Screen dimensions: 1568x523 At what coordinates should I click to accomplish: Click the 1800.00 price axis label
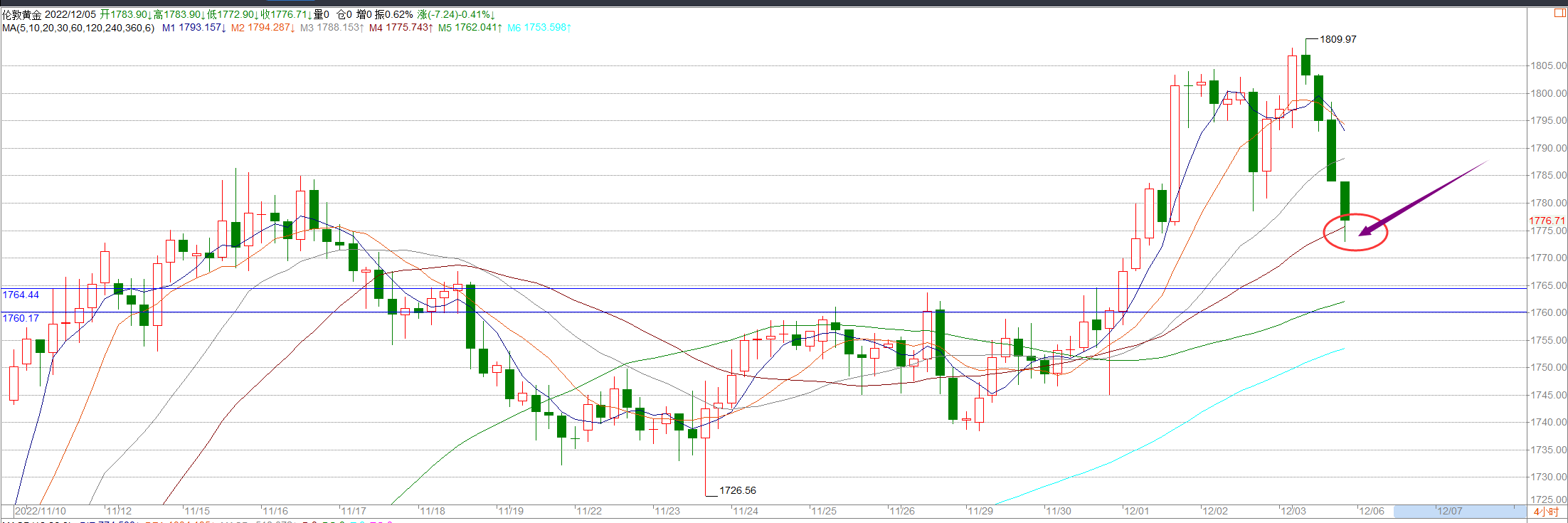coord(1548,93)
